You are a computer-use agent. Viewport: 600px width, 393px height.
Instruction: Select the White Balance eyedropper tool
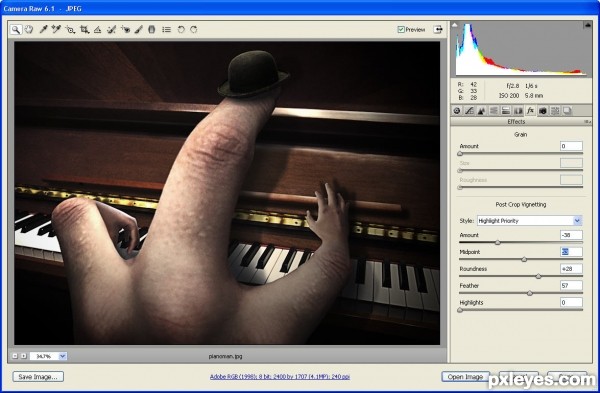[x=43, y=29]
